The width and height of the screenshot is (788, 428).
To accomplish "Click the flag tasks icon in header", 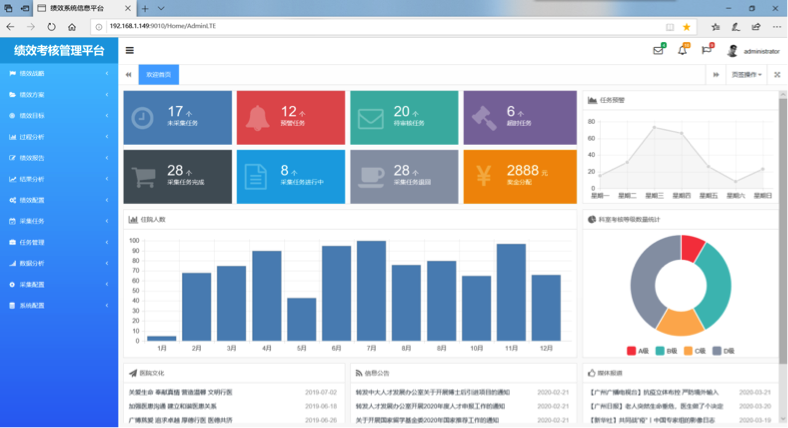I will click(707, 50).
